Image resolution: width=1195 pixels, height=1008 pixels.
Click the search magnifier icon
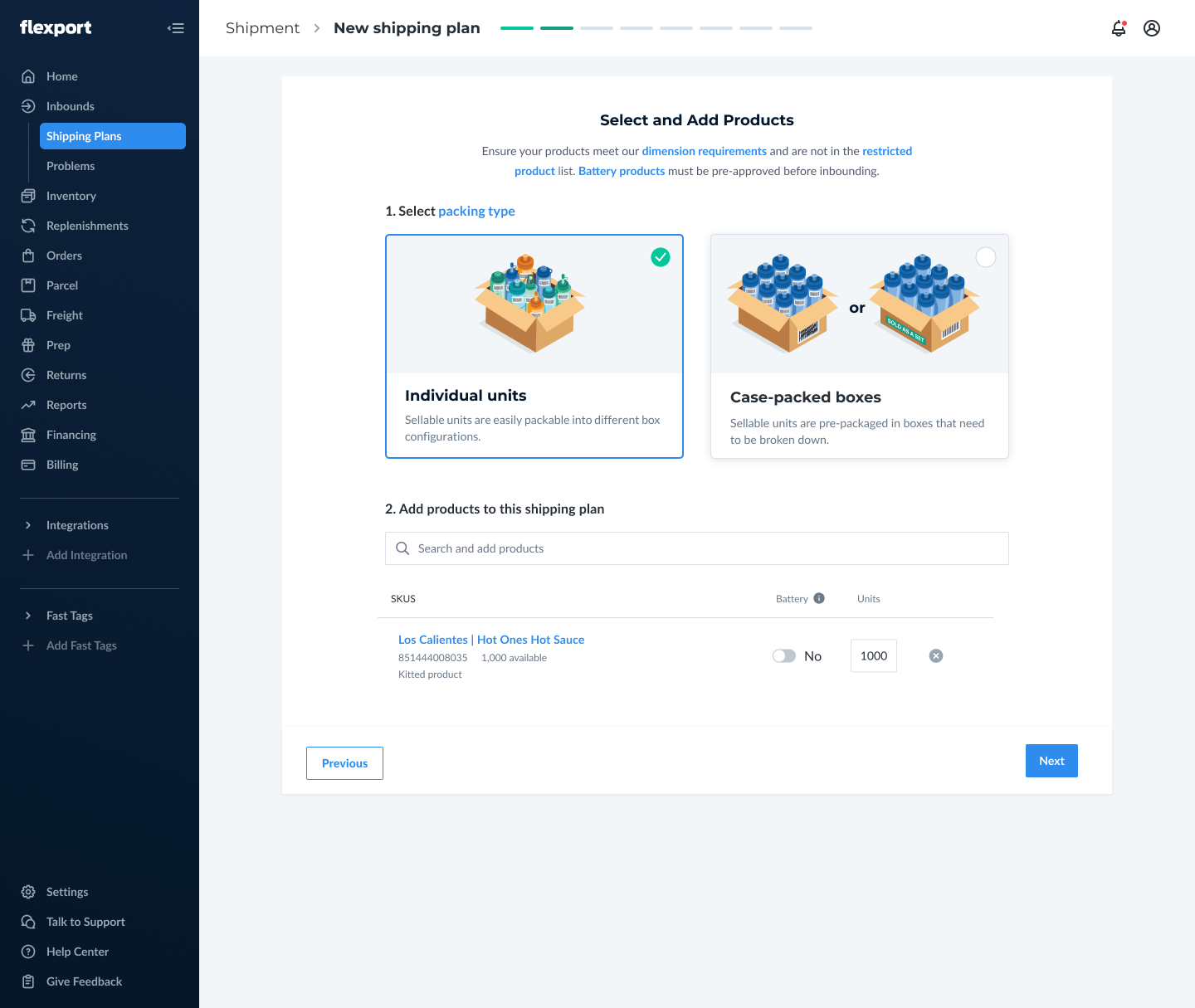click(x=402, y=548)
